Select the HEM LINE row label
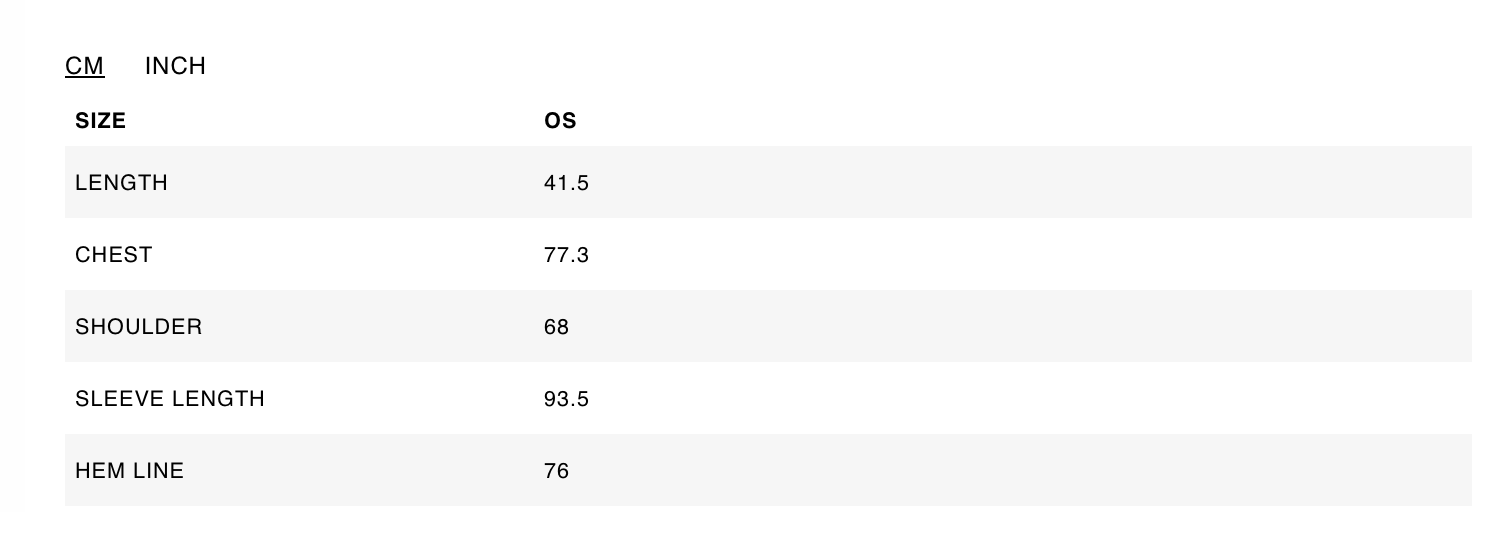The image size is (1502, 550). tap(129, 471)
